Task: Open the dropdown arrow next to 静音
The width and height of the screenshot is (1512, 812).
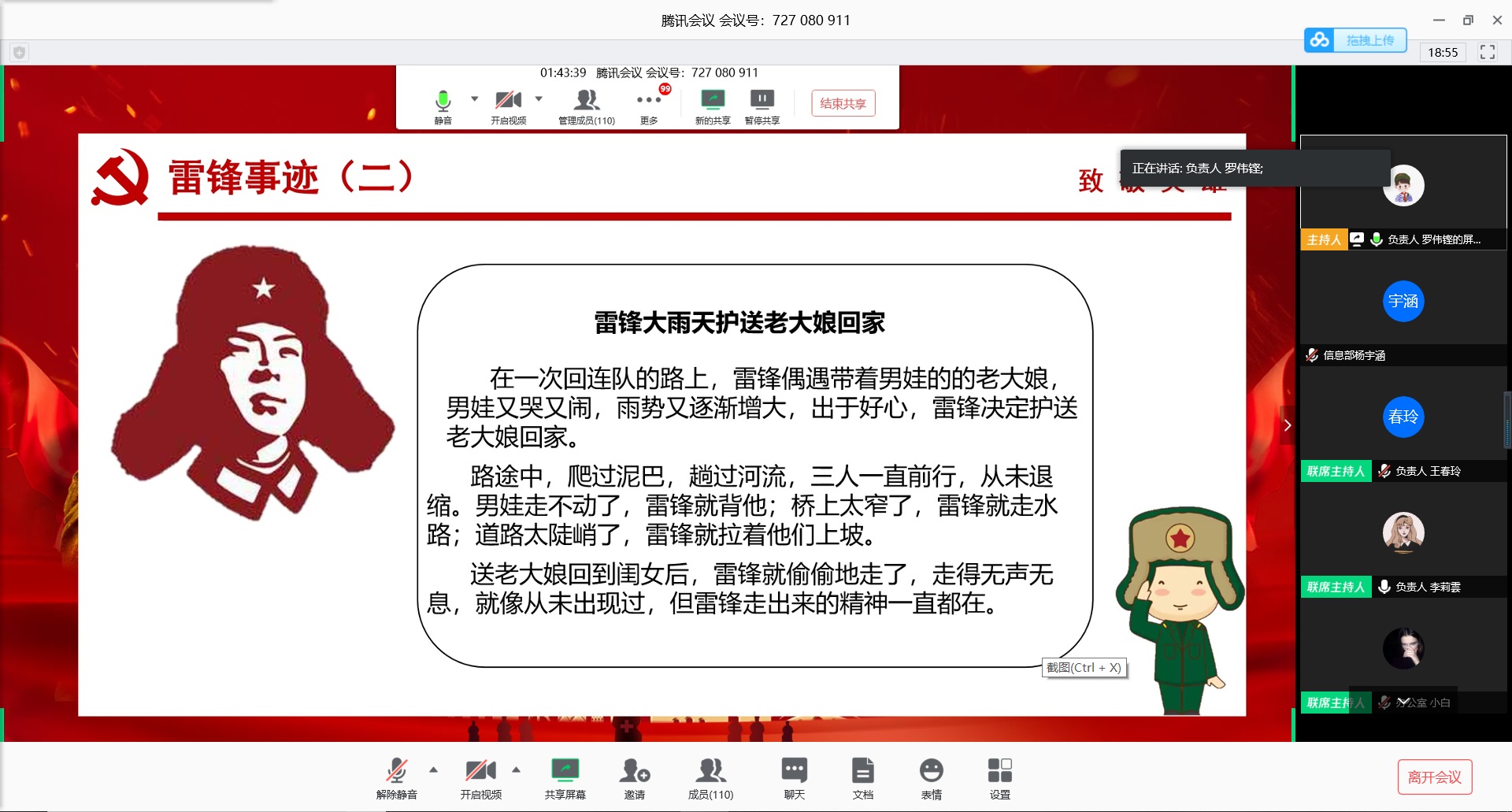Action: (474, 99)
